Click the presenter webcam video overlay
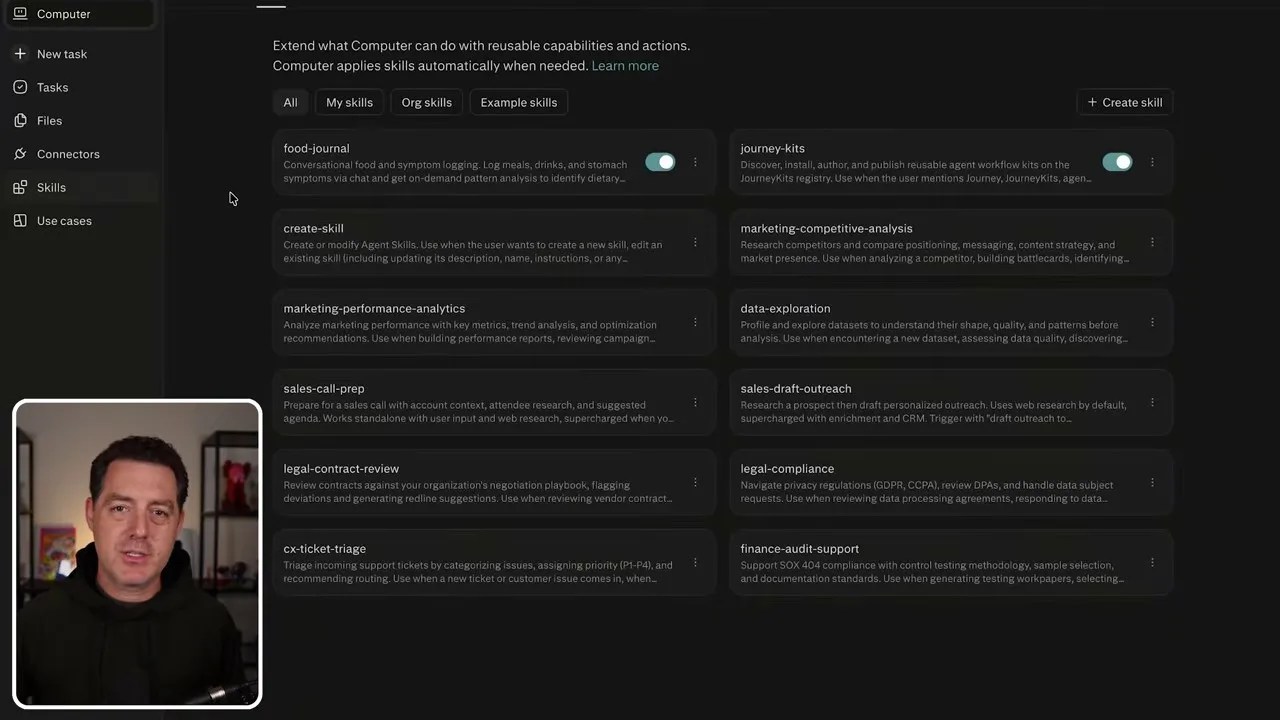The image size is (1280, 720). (x=137, y=554)
